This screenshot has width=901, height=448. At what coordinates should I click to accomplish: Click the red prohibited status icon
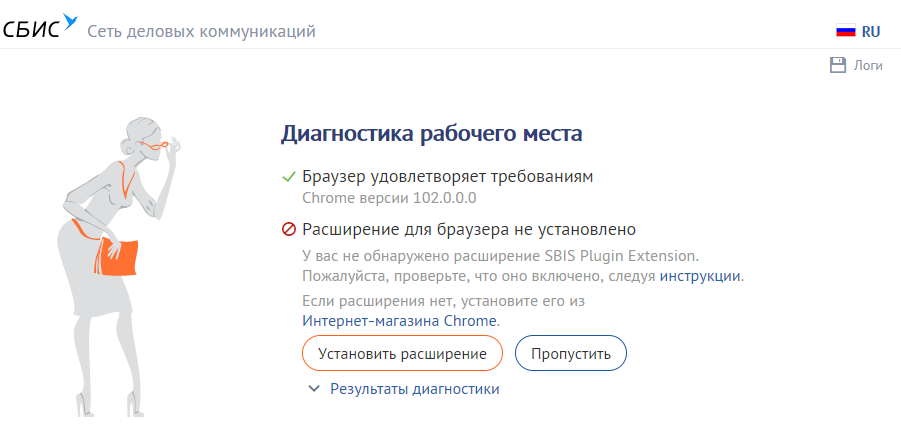click(x=289, y=229)
